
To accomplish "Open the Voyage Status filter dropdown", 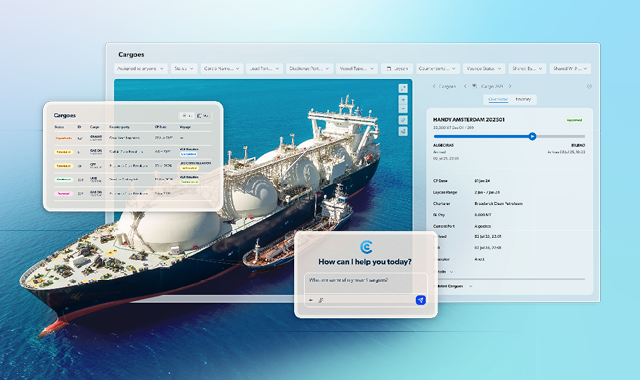I will [x=484, y=69].
